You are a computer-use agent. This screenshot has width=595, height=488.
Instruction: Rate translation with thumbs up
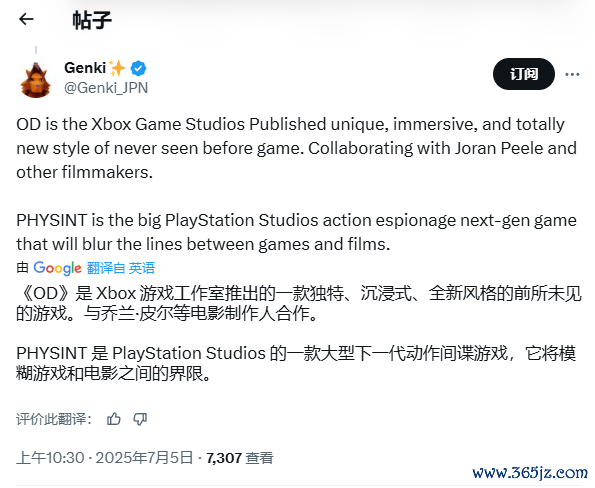pos(114,419)
